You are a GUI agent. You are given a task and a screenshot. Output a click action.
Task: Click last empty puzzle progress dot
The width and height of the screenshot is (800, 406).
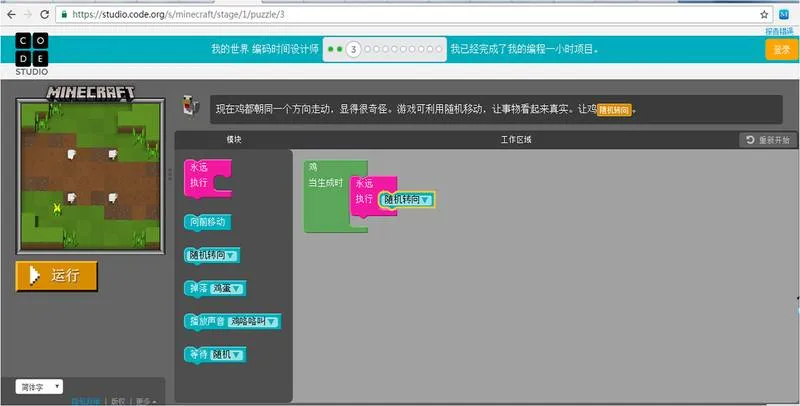click(438, 49)
